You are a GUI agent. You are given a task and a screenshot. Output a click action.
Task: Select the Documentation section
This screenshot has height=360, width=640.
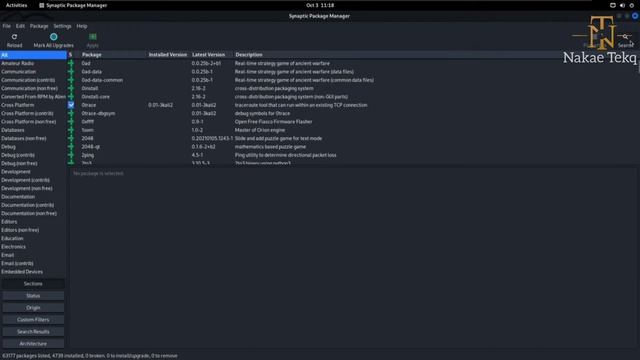33,197
